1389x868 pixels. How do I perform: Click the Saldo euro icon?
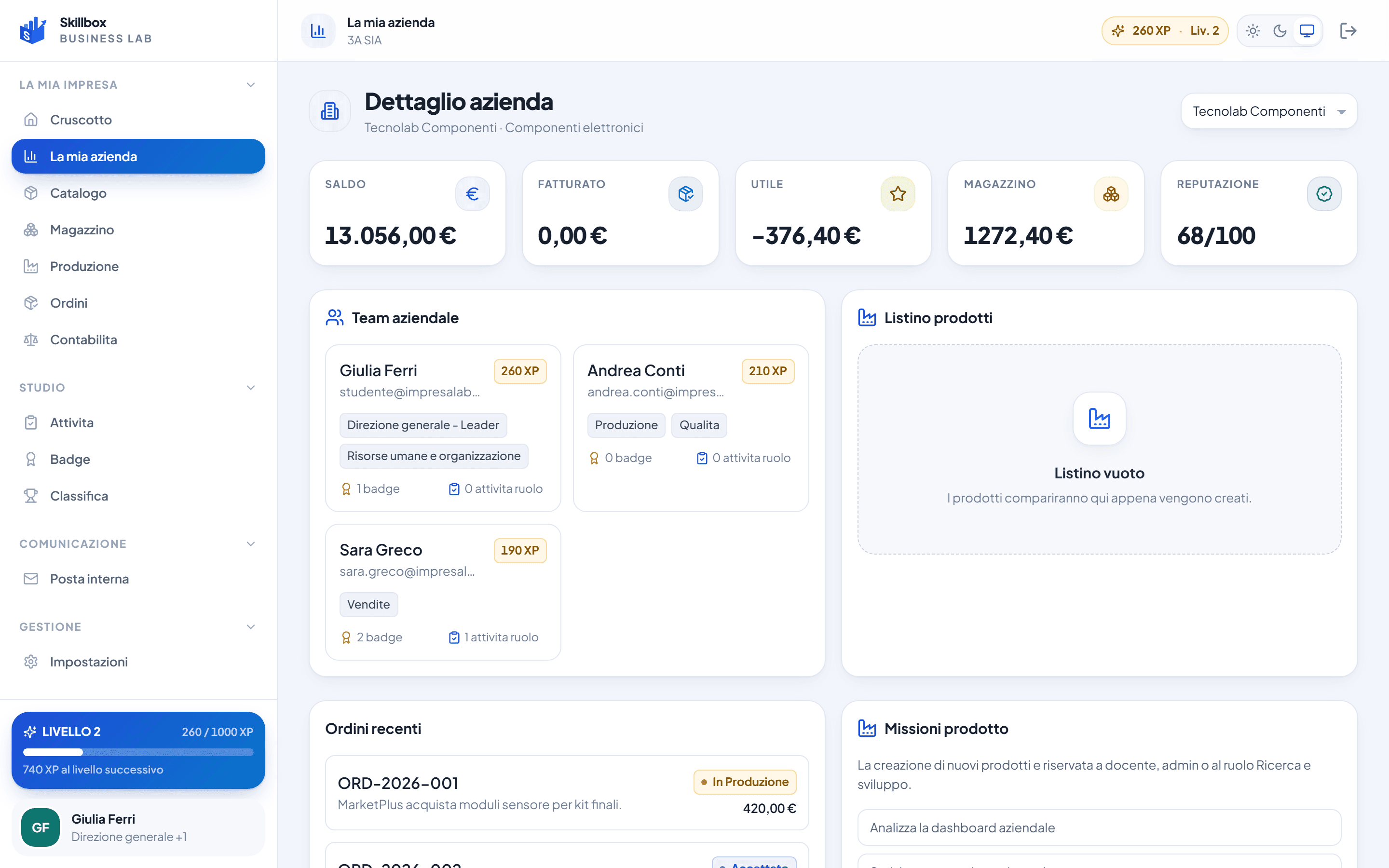tap(472, 194)
